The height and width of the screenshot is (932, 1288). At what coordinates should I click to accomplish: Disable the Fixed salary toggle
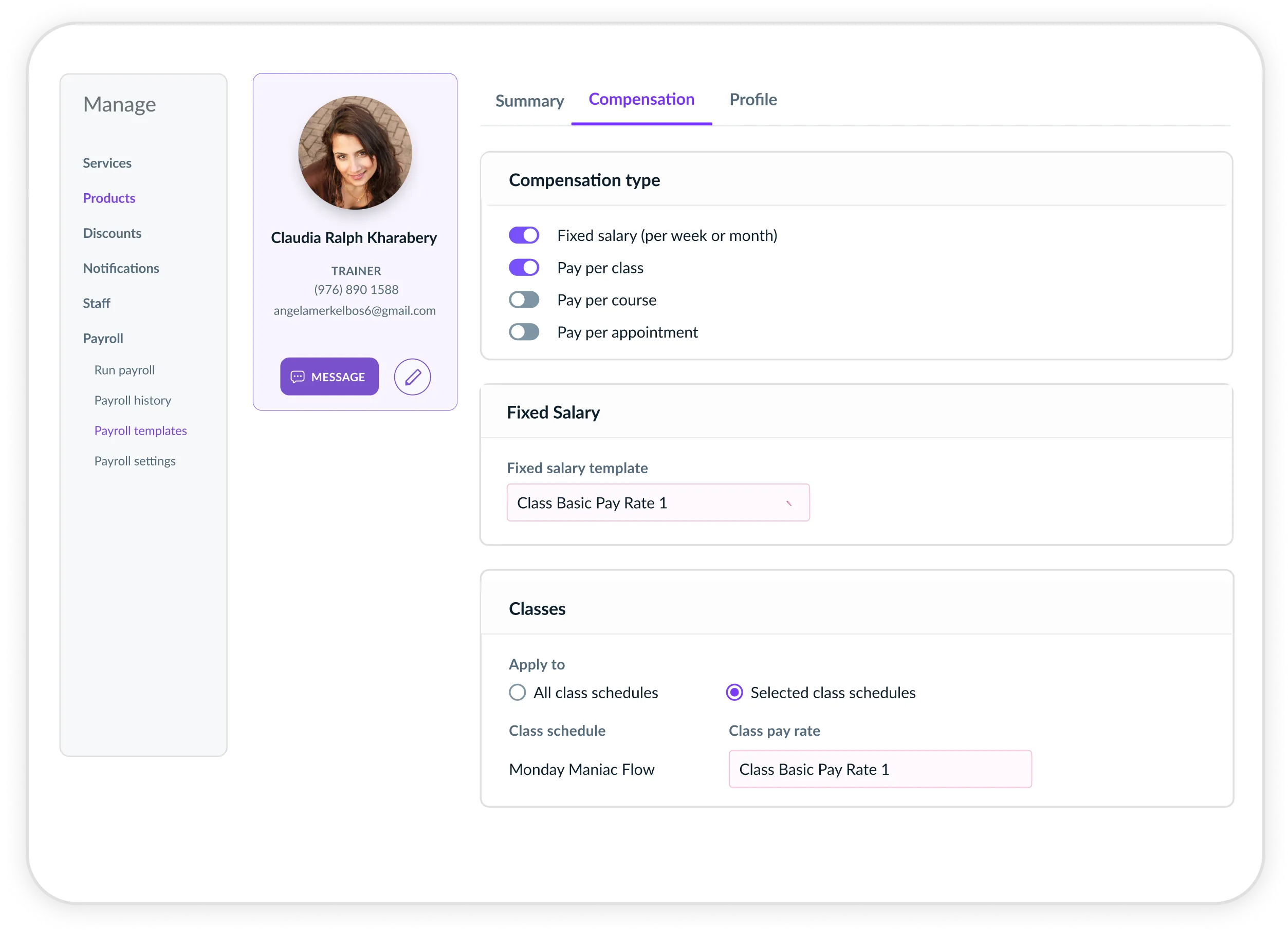[x=524, y=235]
